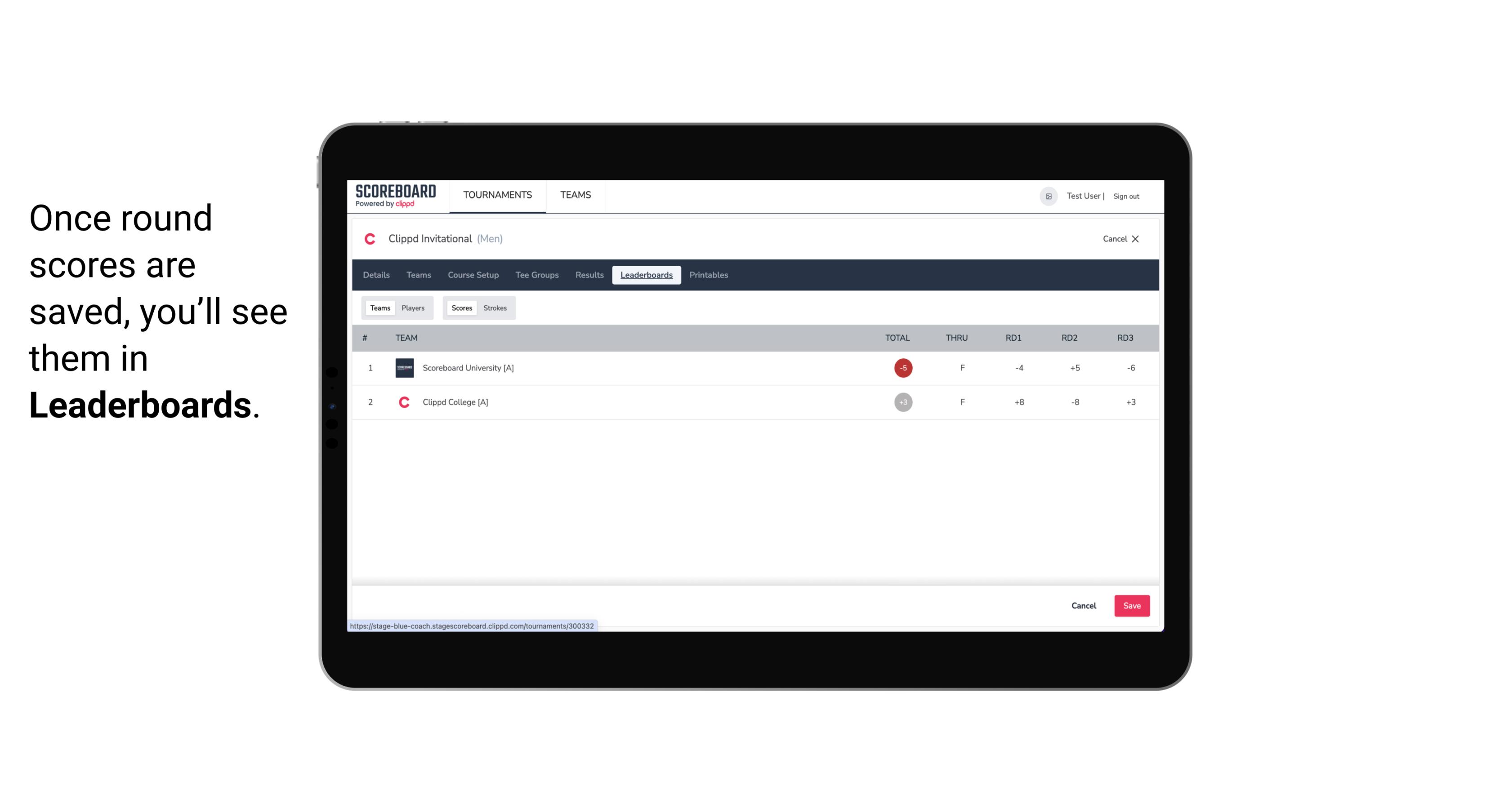Image resolution: width=1509 pixels, height=812 pixels.
Task: Click the Save button
Action: (x=1130, y=605)
